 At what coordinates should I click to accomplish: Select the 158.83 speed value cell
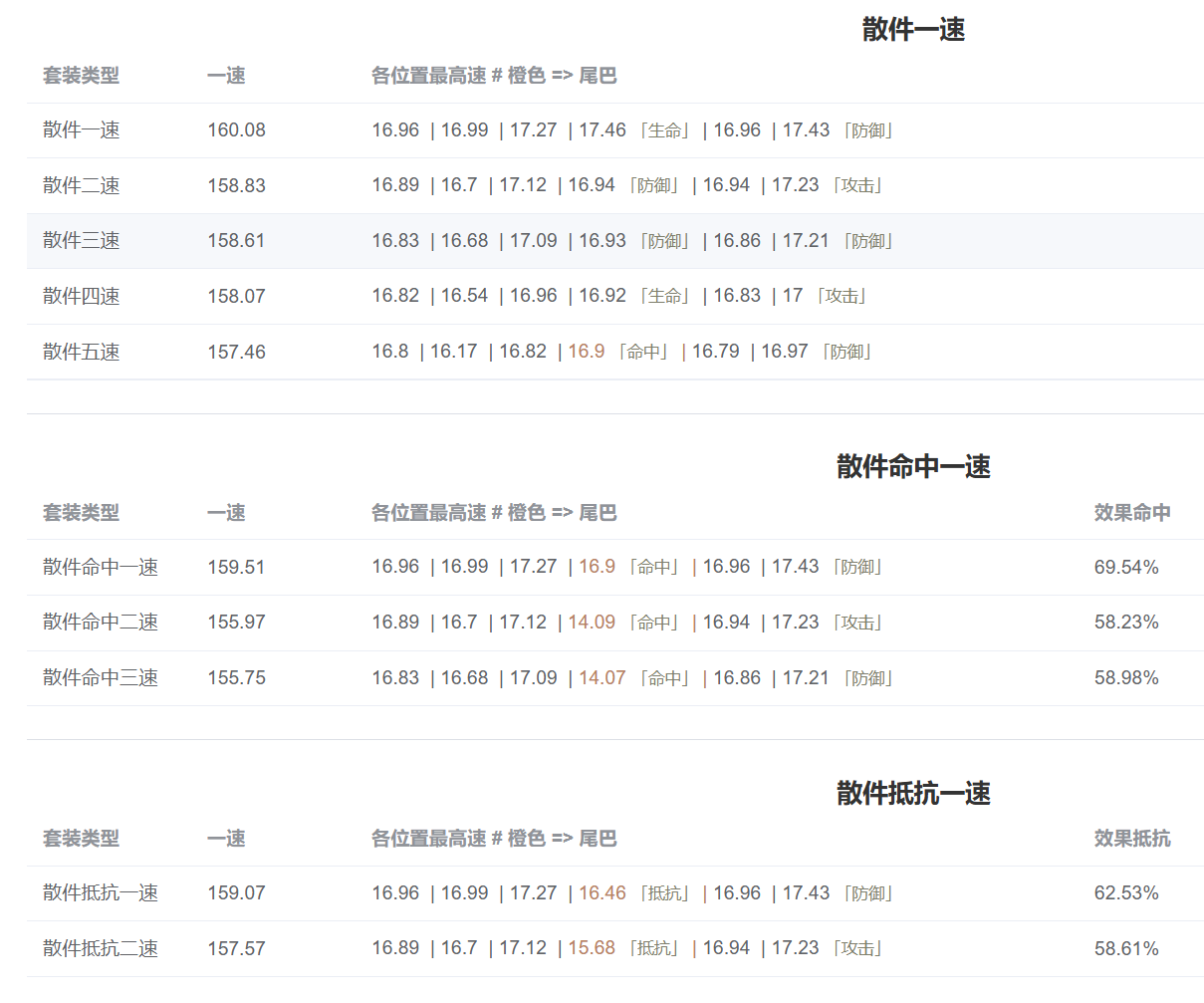pyautogui.click(x=236, y=186)
